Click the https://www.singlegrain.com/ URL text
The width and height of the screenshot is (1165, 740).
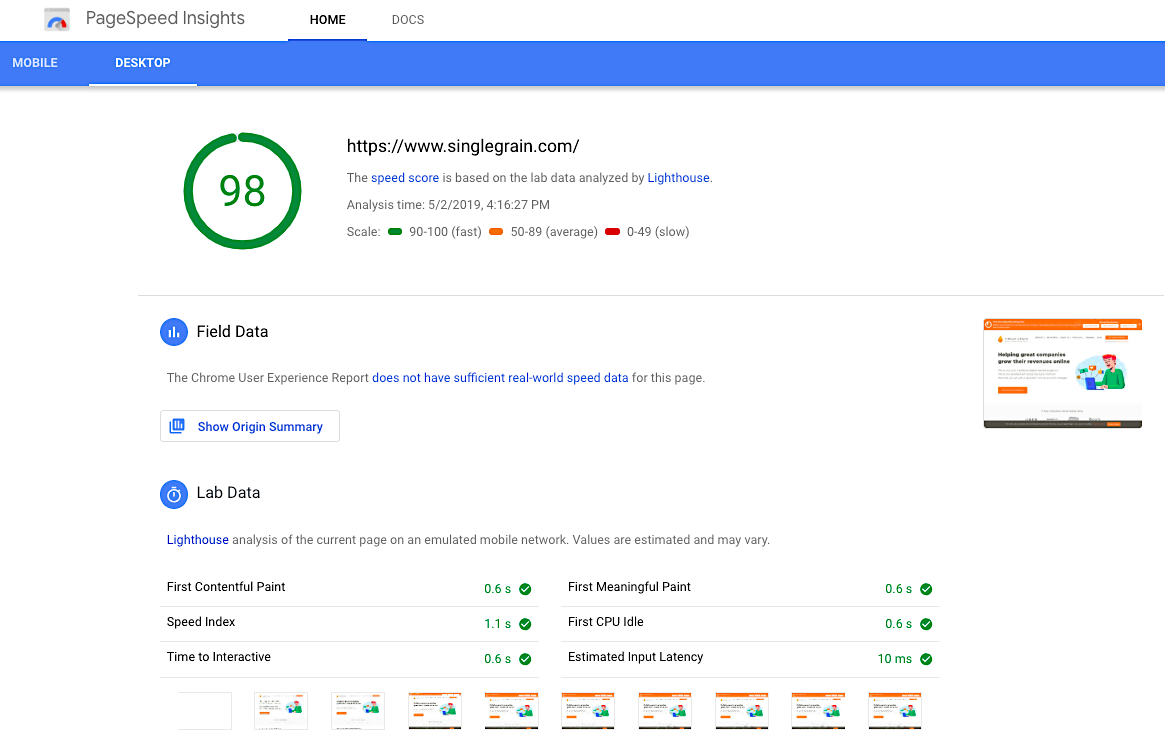coord(463,146)
